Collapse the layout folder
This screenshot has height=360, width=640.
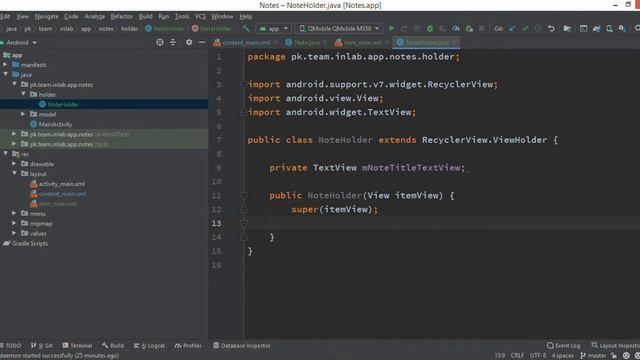(14, 174)
